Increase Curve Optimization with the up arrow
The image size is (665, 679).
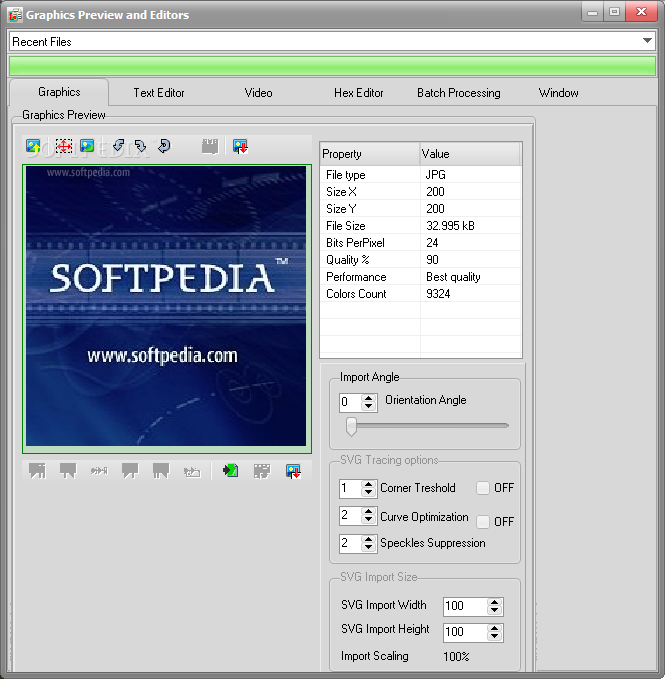(368, 511)
